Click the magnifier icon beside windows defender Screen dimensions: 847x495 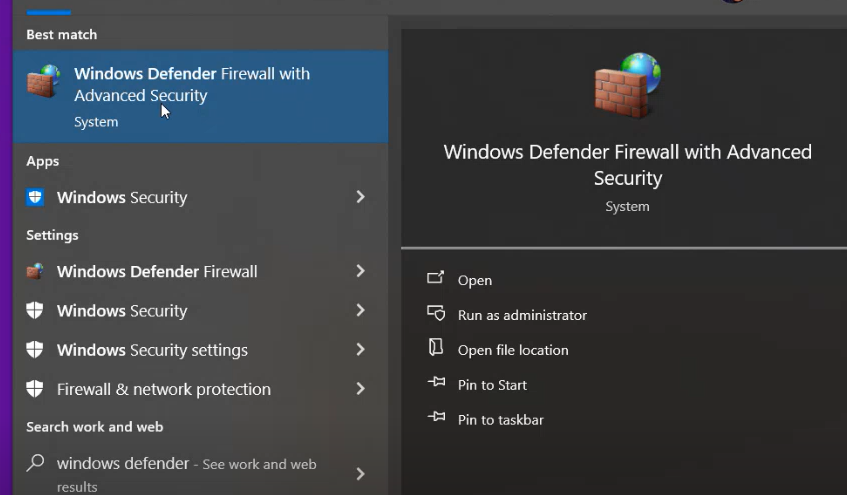pyautogui.click(x=36, y=463)
